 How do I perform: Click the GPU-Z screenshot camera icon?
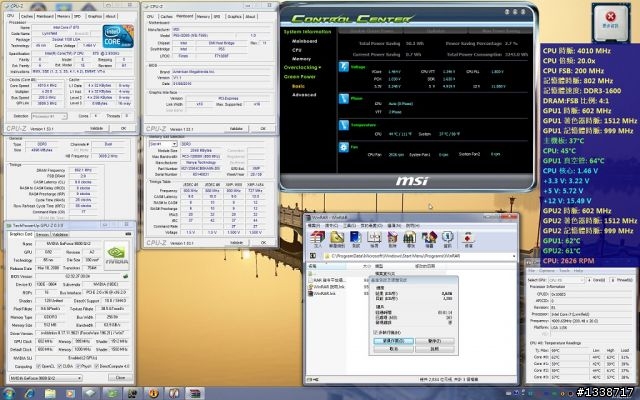(128, 234)
